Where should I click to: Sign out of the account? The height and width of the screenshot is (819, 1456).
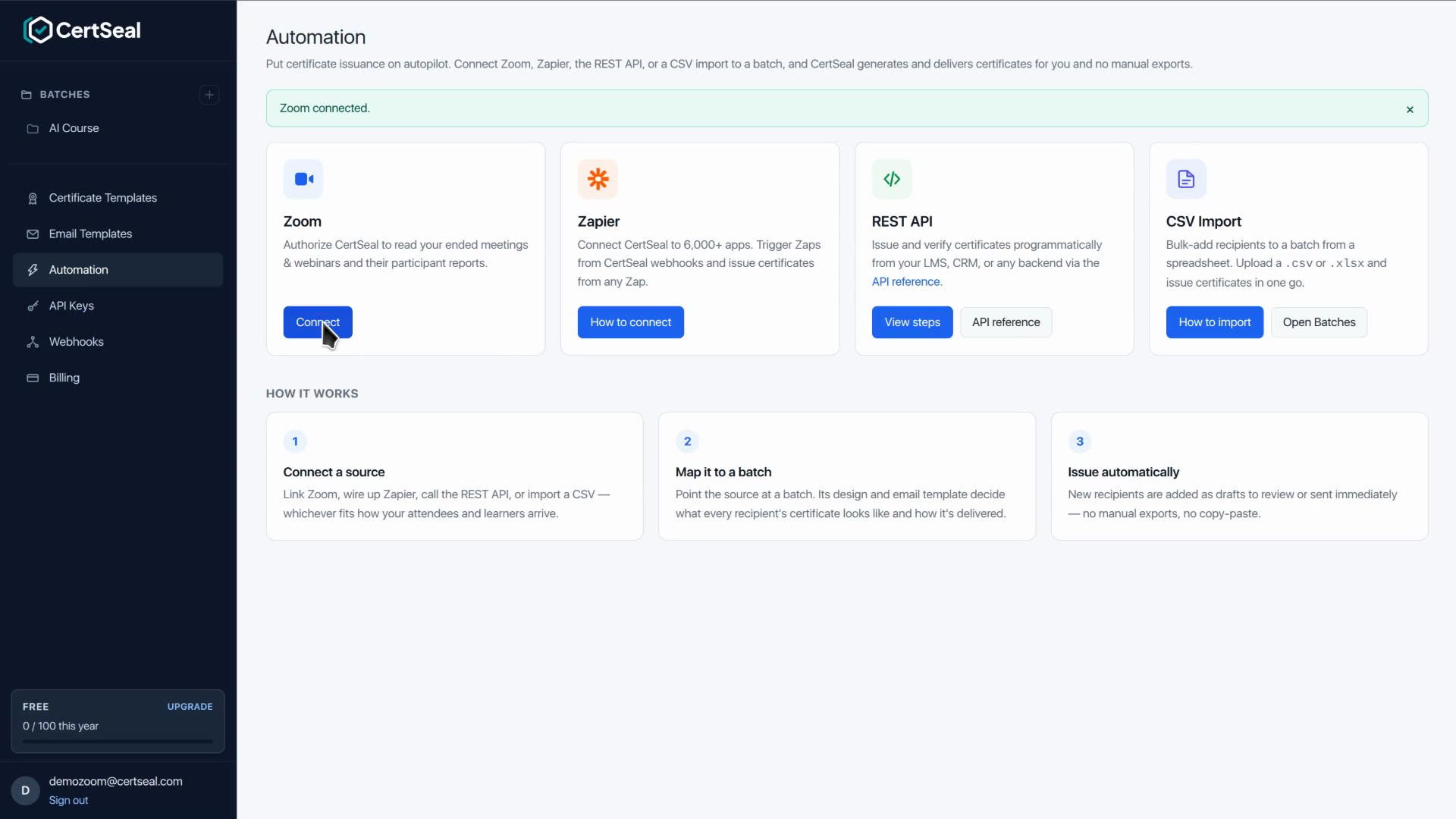point(68,801)
